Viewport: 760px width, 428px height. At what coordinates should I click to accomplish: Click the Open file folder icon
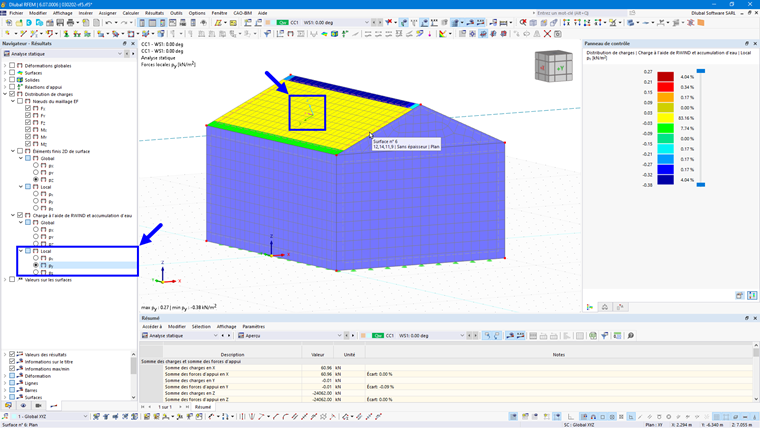point(19,23)
